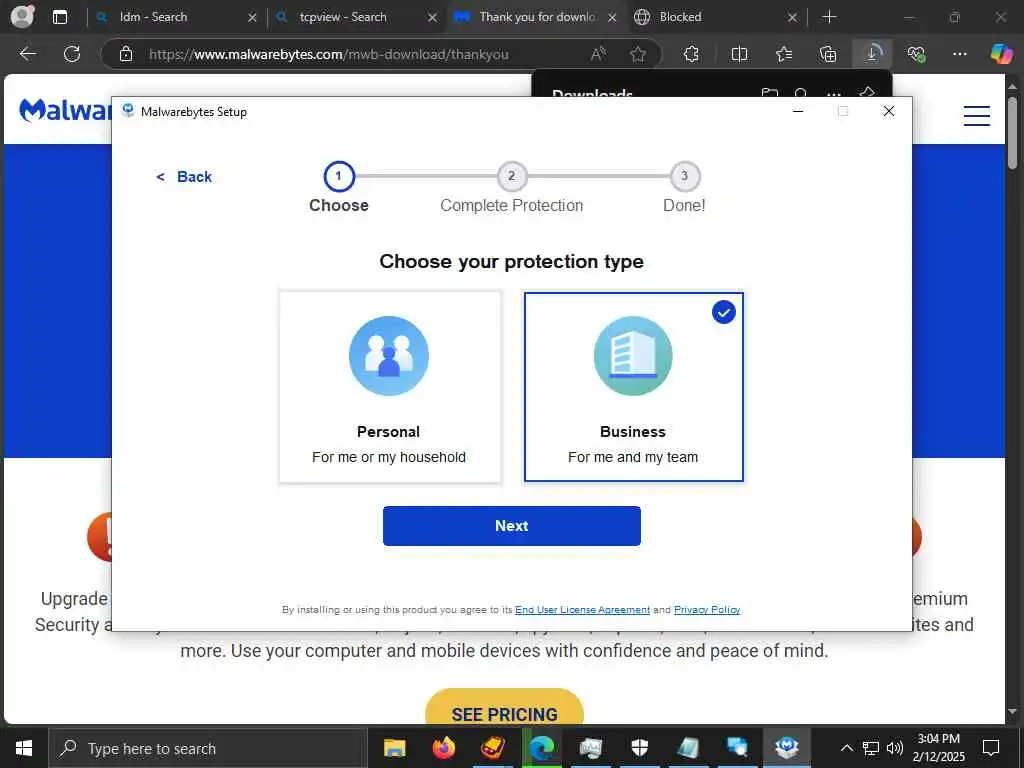Viewport: 1024px width, 768px height.
Task: Open Edge Settings and more menu
Action: 959,54
